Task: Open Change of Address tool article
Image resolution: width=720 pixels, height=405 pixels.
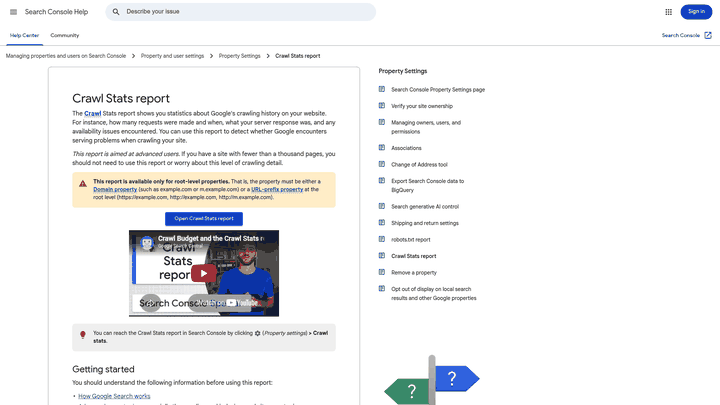Action: [x=419, y=164]
